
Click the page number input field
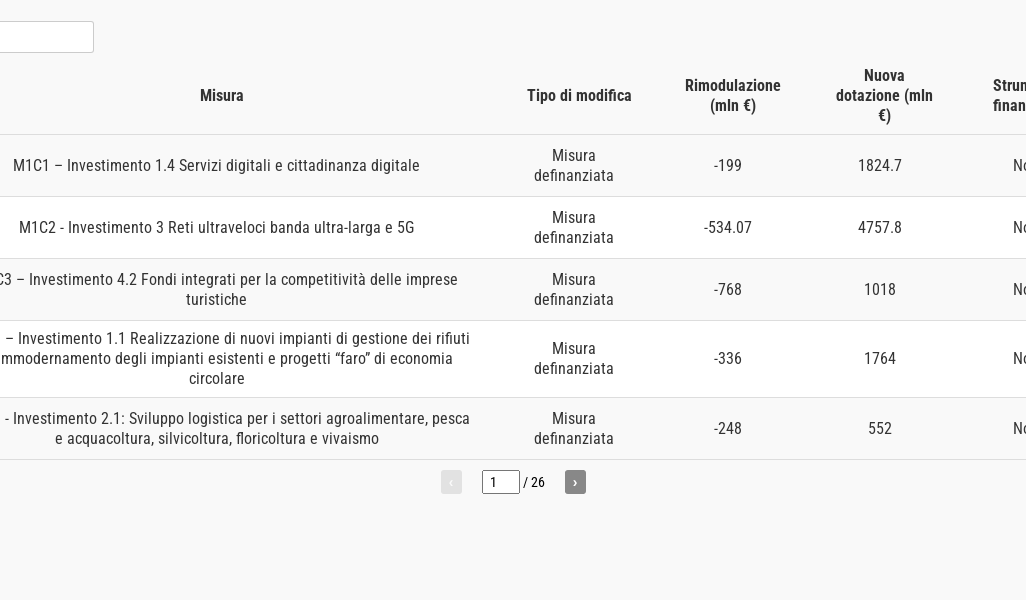pyautogui.click(x=500, y=482)
